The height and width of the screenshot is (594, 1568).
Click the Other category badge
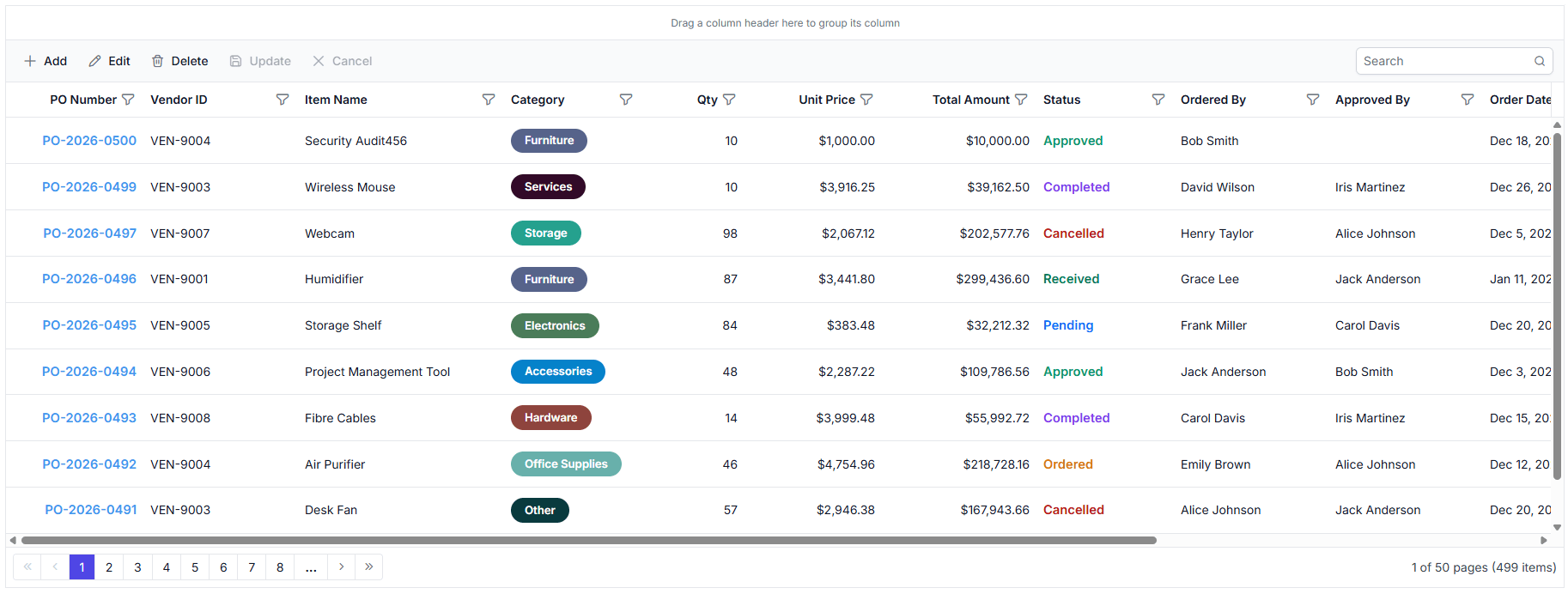click(x=540, y=510)
